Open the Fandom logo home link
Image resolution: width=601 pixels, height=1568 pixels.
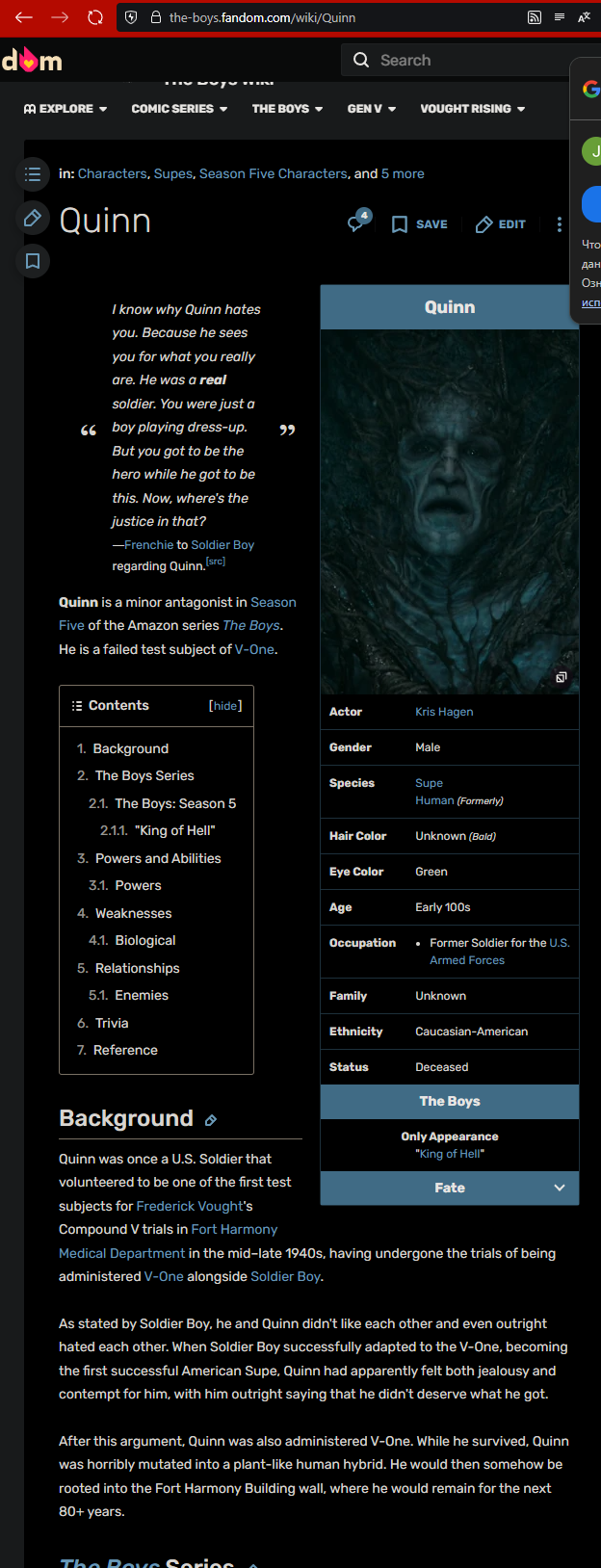point(32,61)
